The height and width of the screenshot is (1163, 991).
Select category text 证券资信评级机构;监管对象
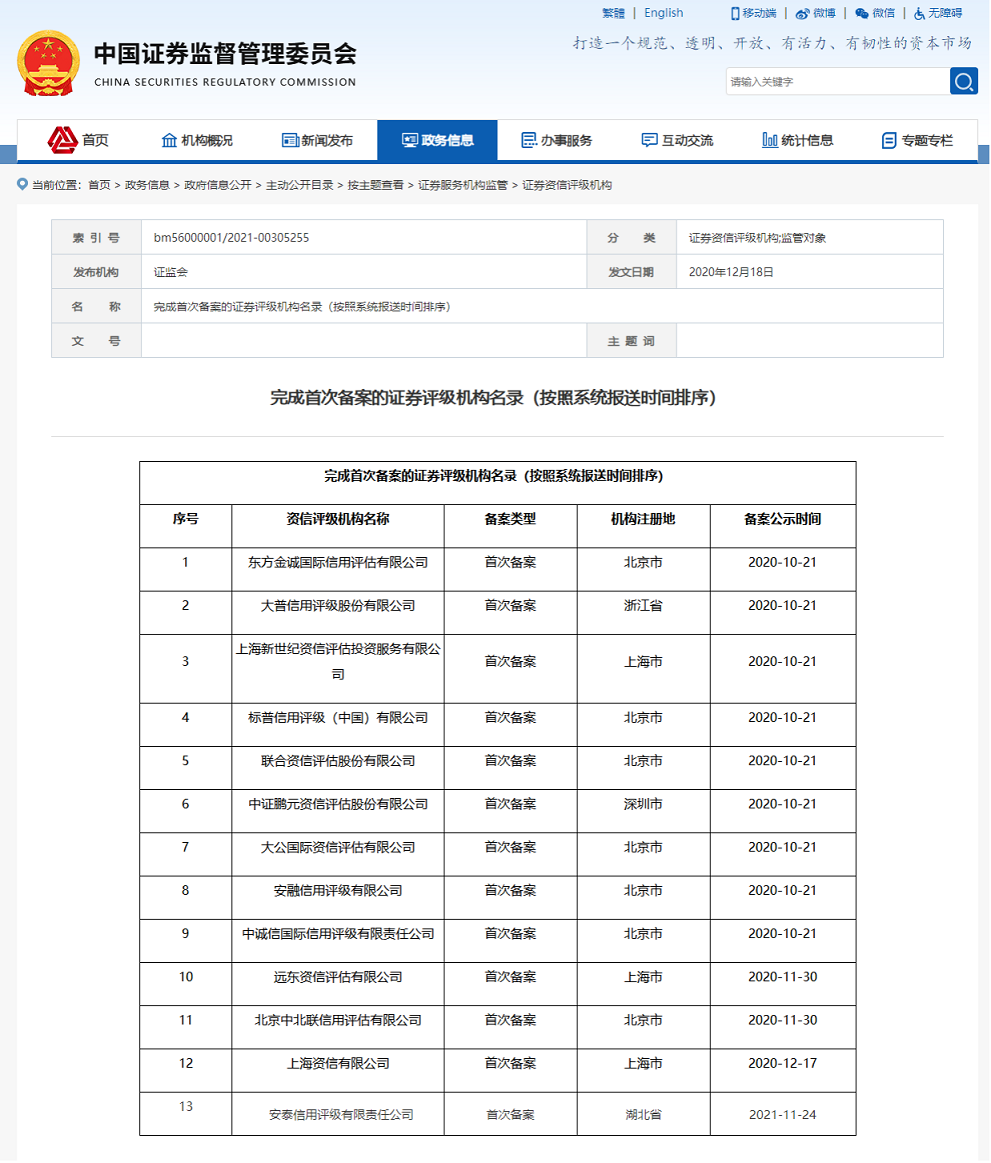pyautogui.click(x=757, y=237)
